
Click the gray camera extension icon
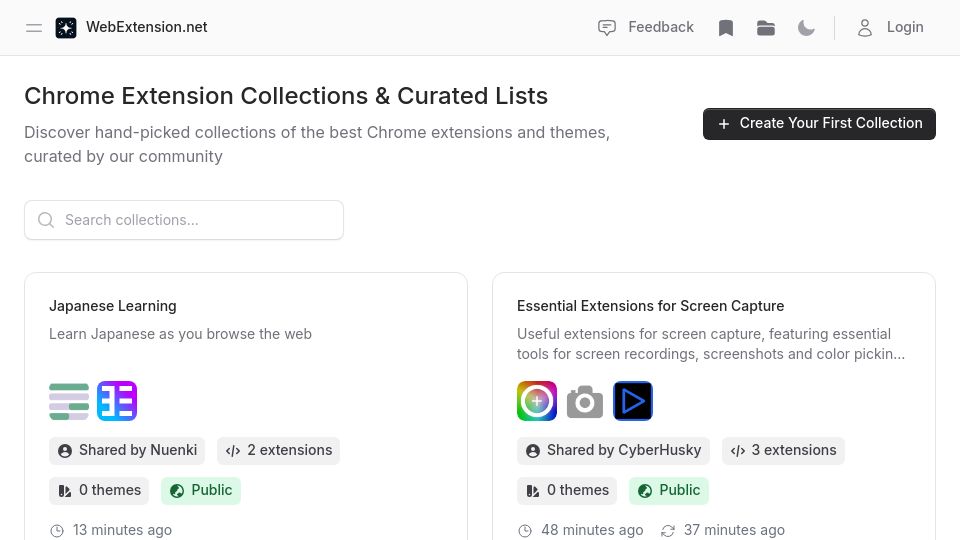(585, 401)
